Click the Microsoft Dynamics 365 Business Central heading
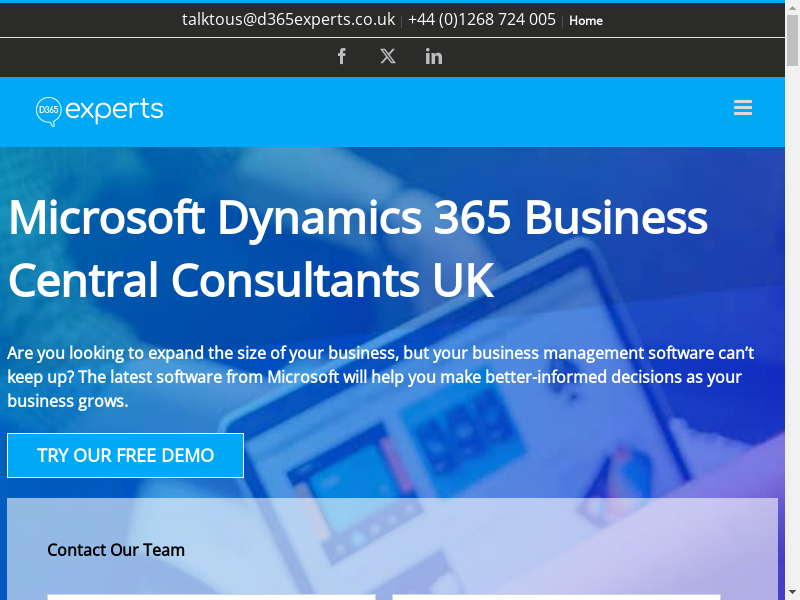The image size is (800, 600). (x=357, y=249)
